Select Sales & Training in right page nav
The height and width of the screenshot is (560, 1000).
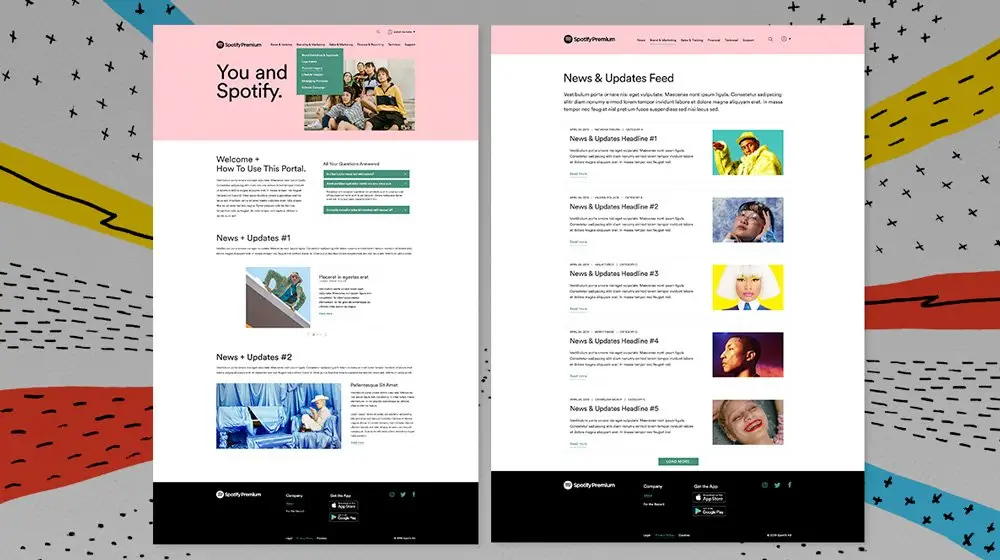[x=691, y=40]
